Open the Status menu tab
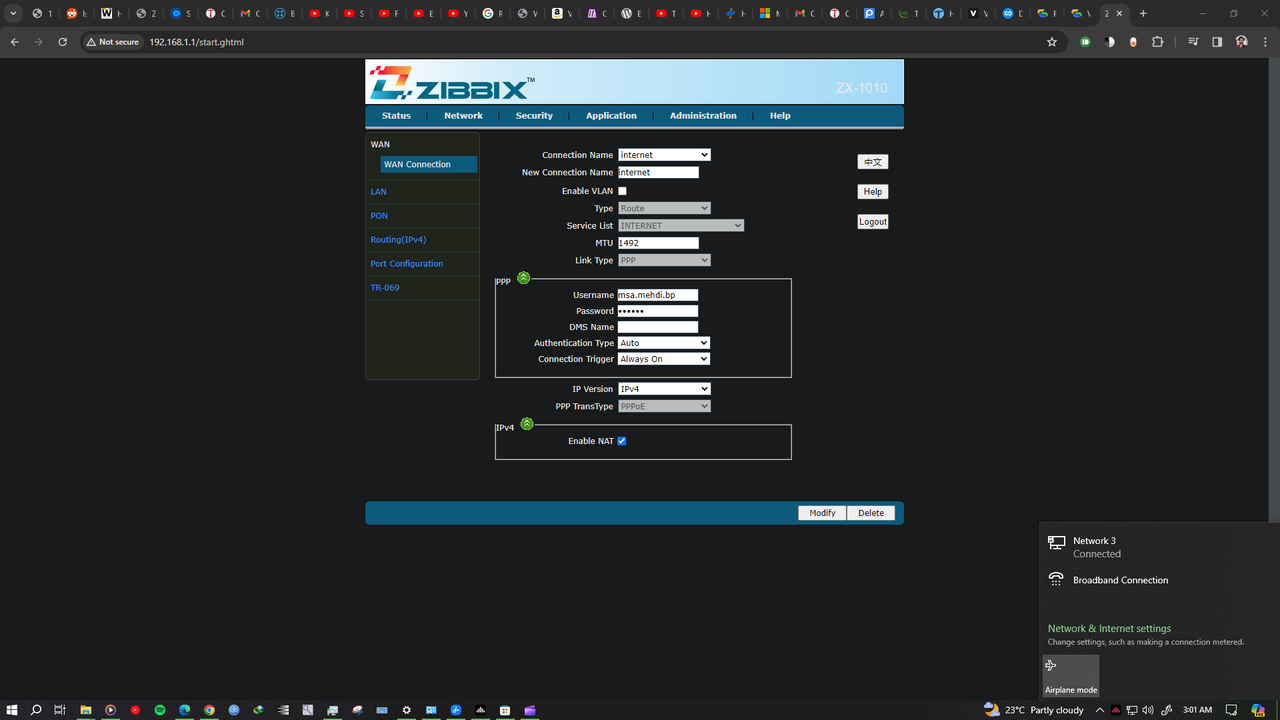 [x=396, y=116]
